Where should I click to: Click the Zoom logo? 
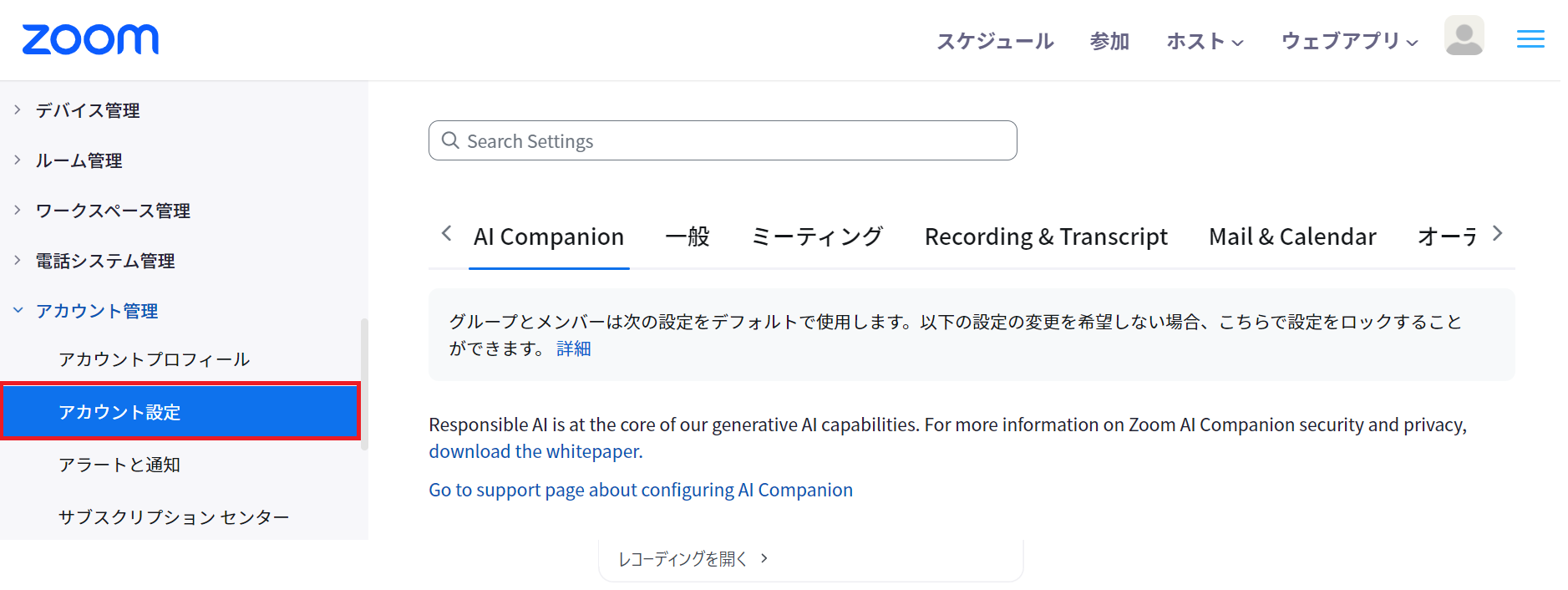pos(89,38)
